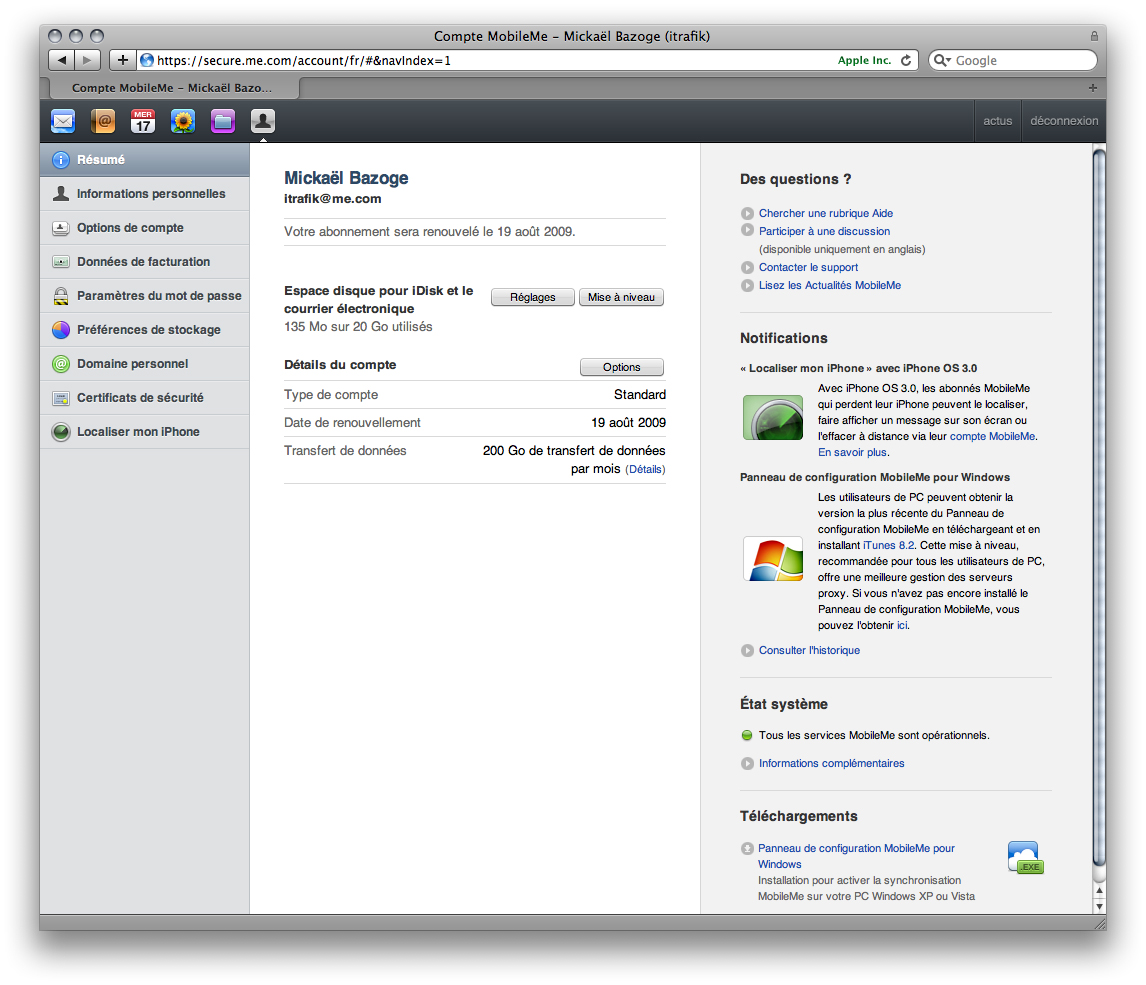The height and width of the screenshot is (985, 1146).
Task: Open a new tab with the plus button
Action: 1093,88
